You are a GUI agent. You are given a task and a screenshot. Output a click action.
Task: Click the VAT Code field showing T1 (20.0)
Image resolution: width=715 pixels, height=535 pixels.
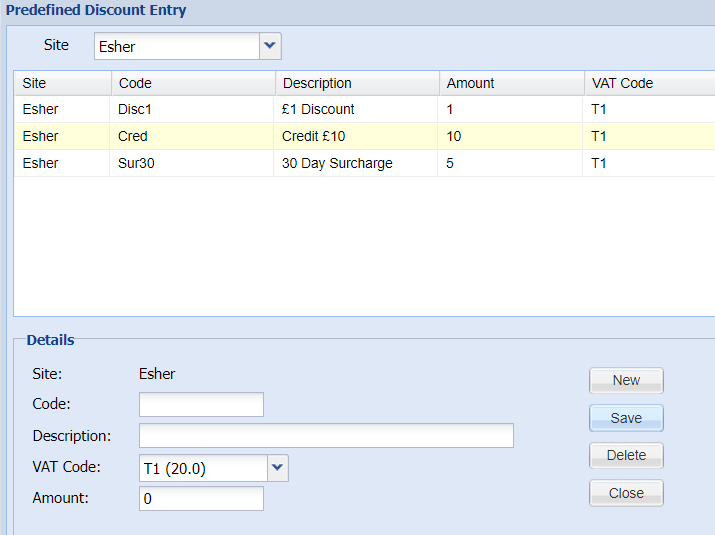tap(203, 467)
